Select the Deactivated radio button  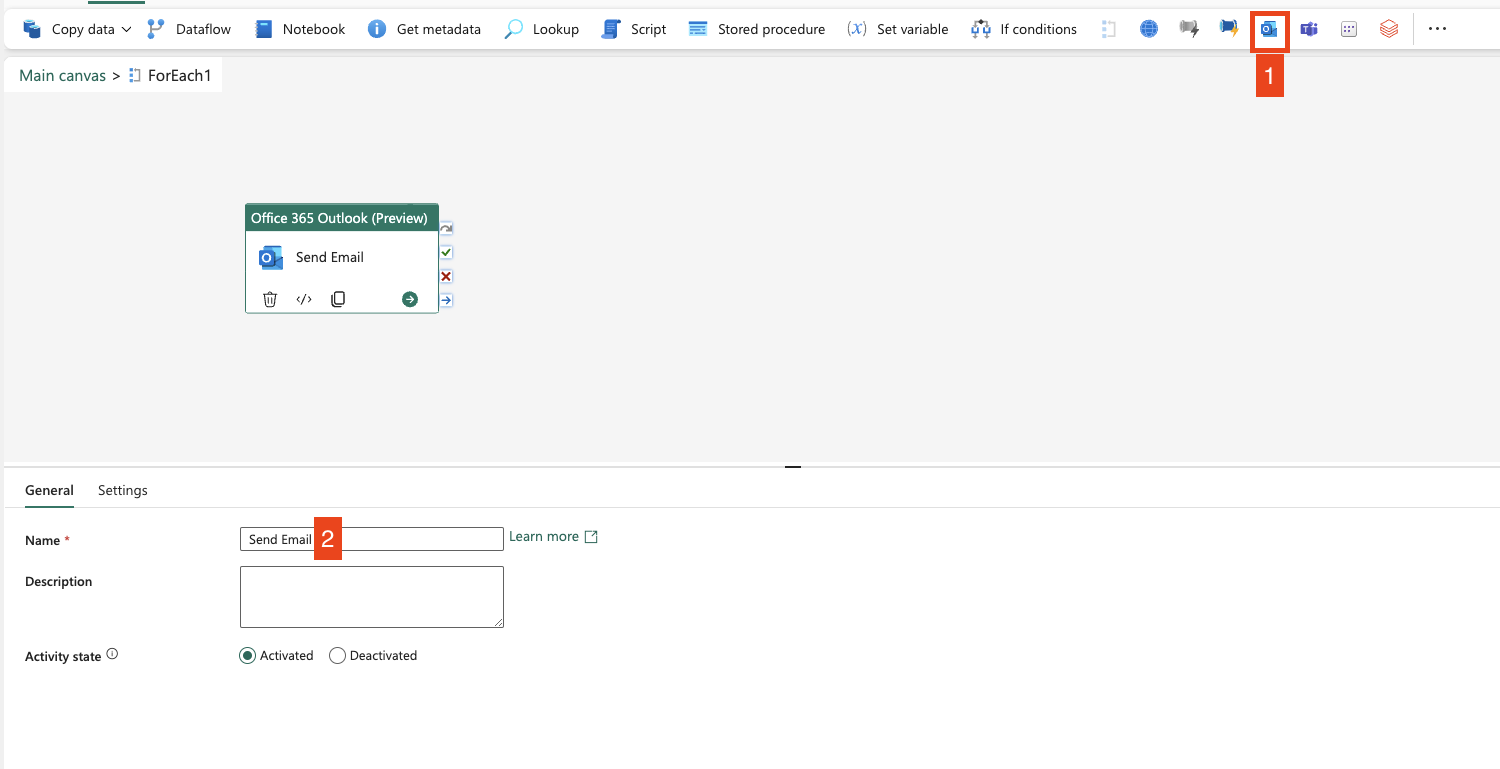[337, 656]
